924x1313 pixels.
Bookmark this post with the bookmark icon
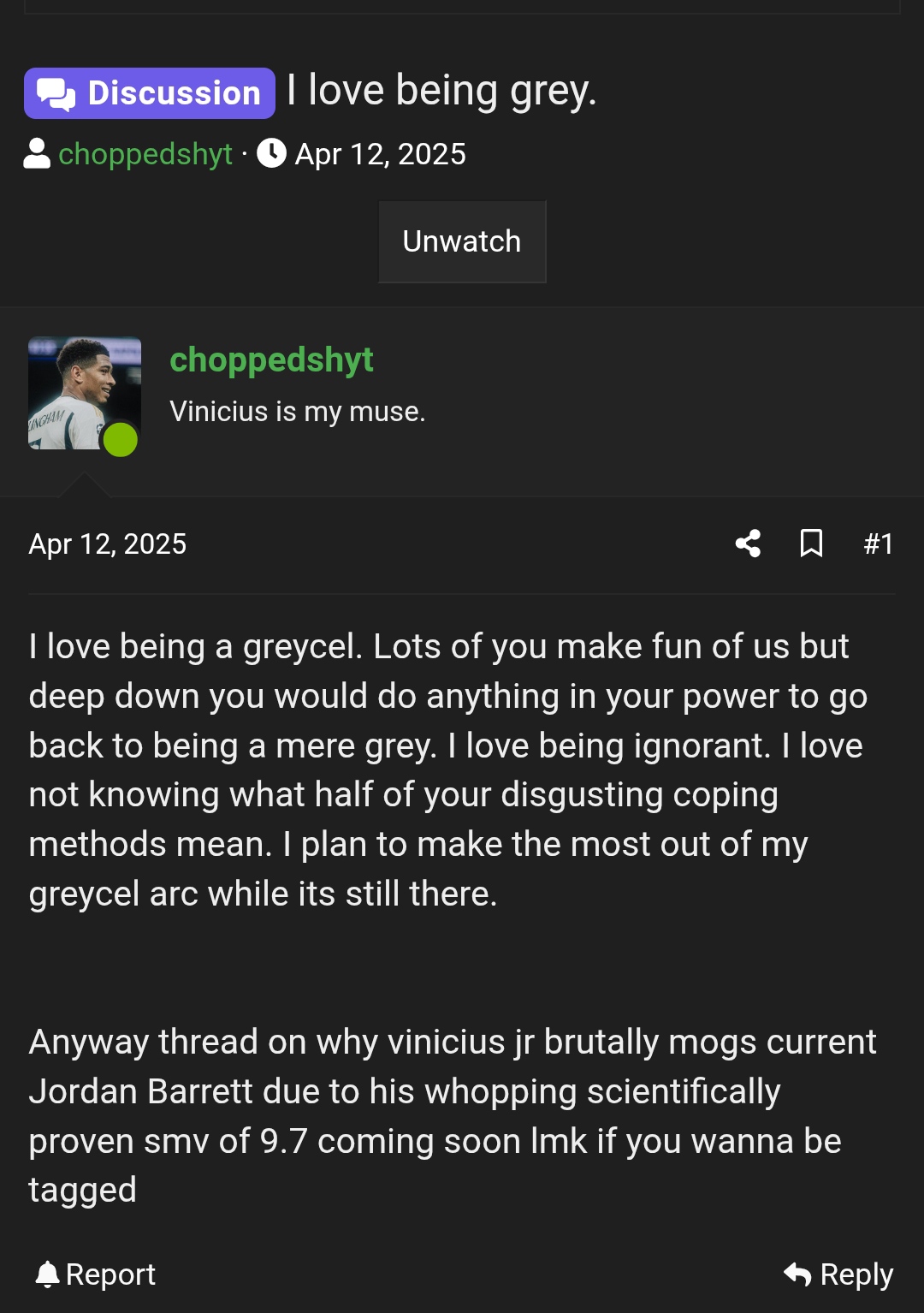811,544
